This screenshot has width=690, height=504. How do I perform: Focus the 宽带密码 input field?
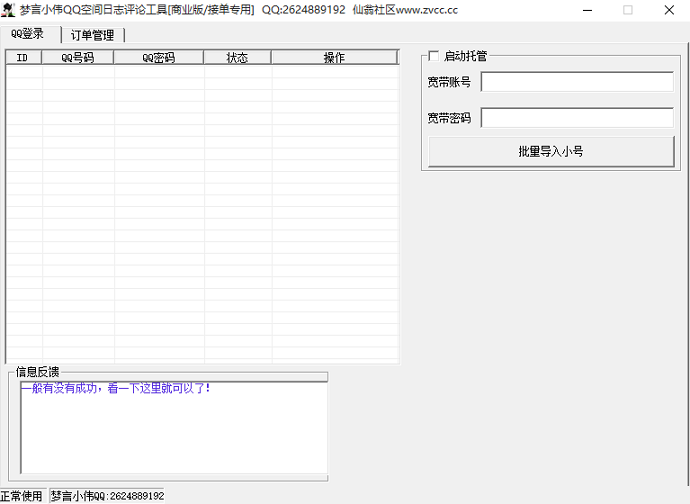click(577, 118)
